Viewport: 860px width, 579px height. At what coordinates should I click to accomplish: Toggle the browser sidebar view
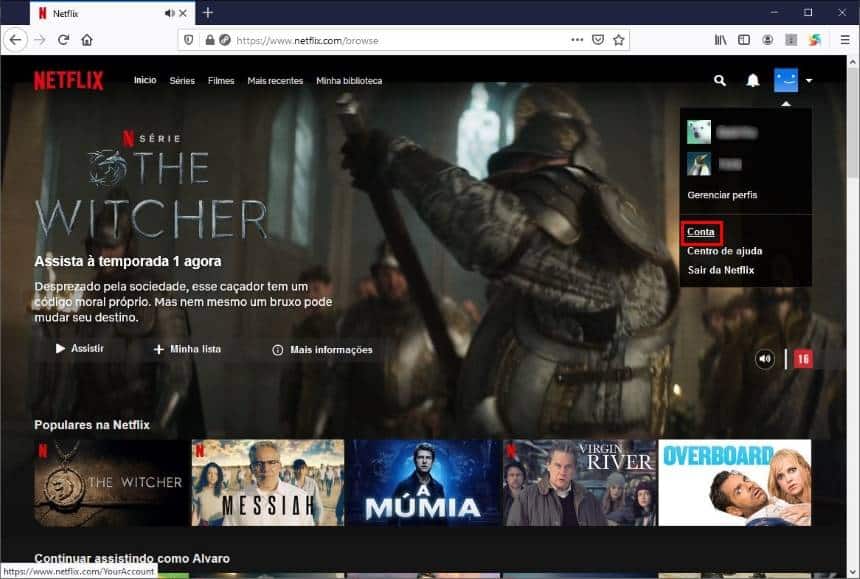[x=744, y=40]
